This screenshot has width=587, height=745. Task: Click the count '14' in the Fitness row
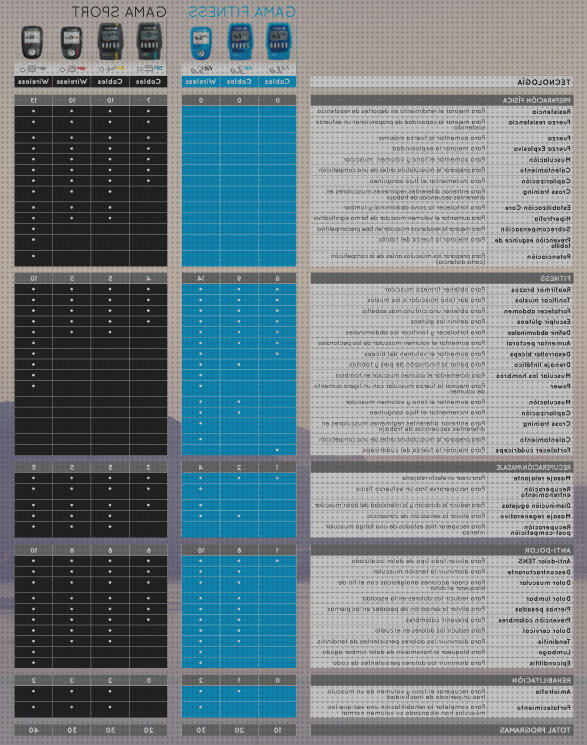pyautogui.click(x=201, y=278)
